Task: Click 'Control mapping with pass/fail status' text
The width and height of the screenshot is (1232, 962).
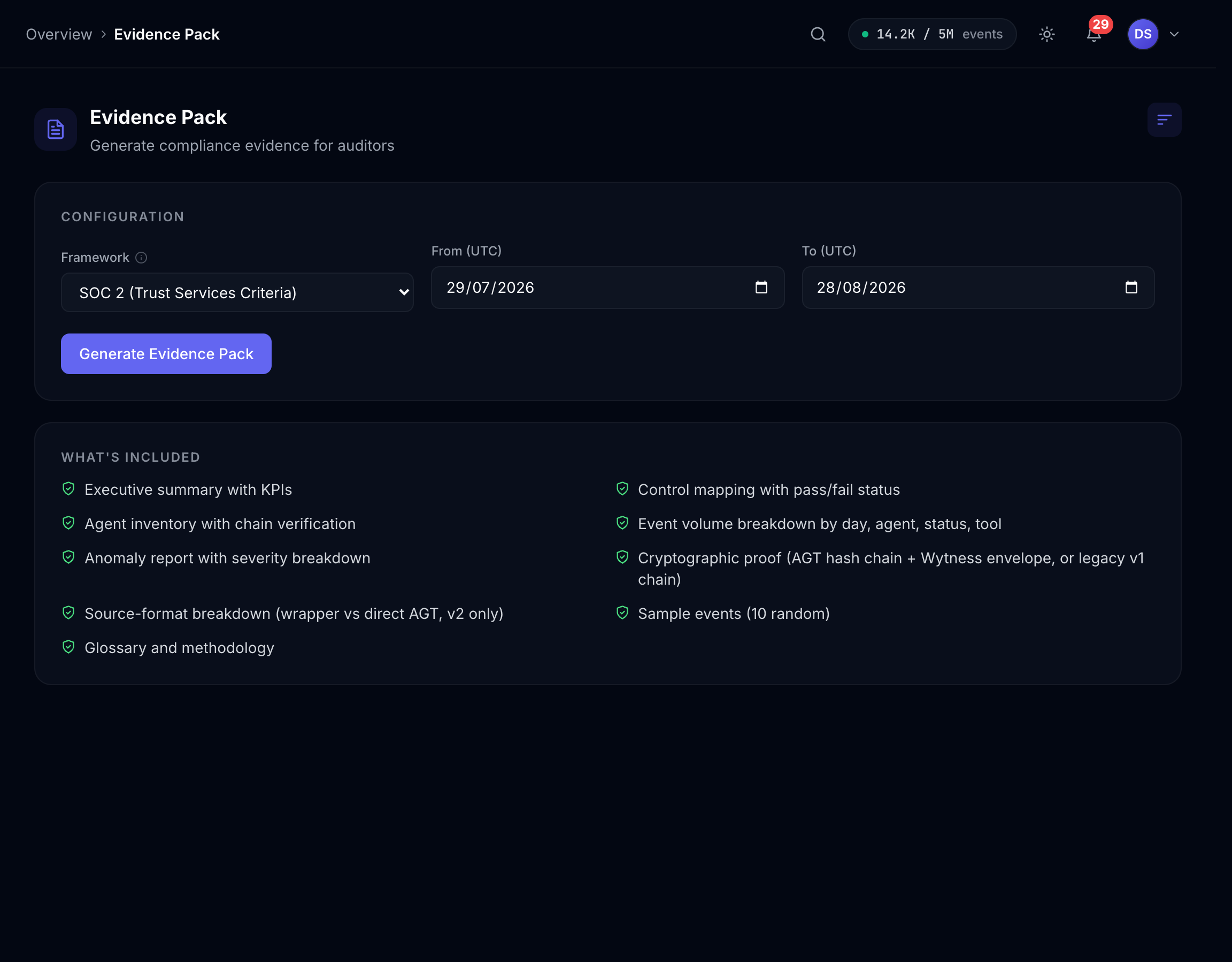Action: pyautogui.click(x=769, y=490)
